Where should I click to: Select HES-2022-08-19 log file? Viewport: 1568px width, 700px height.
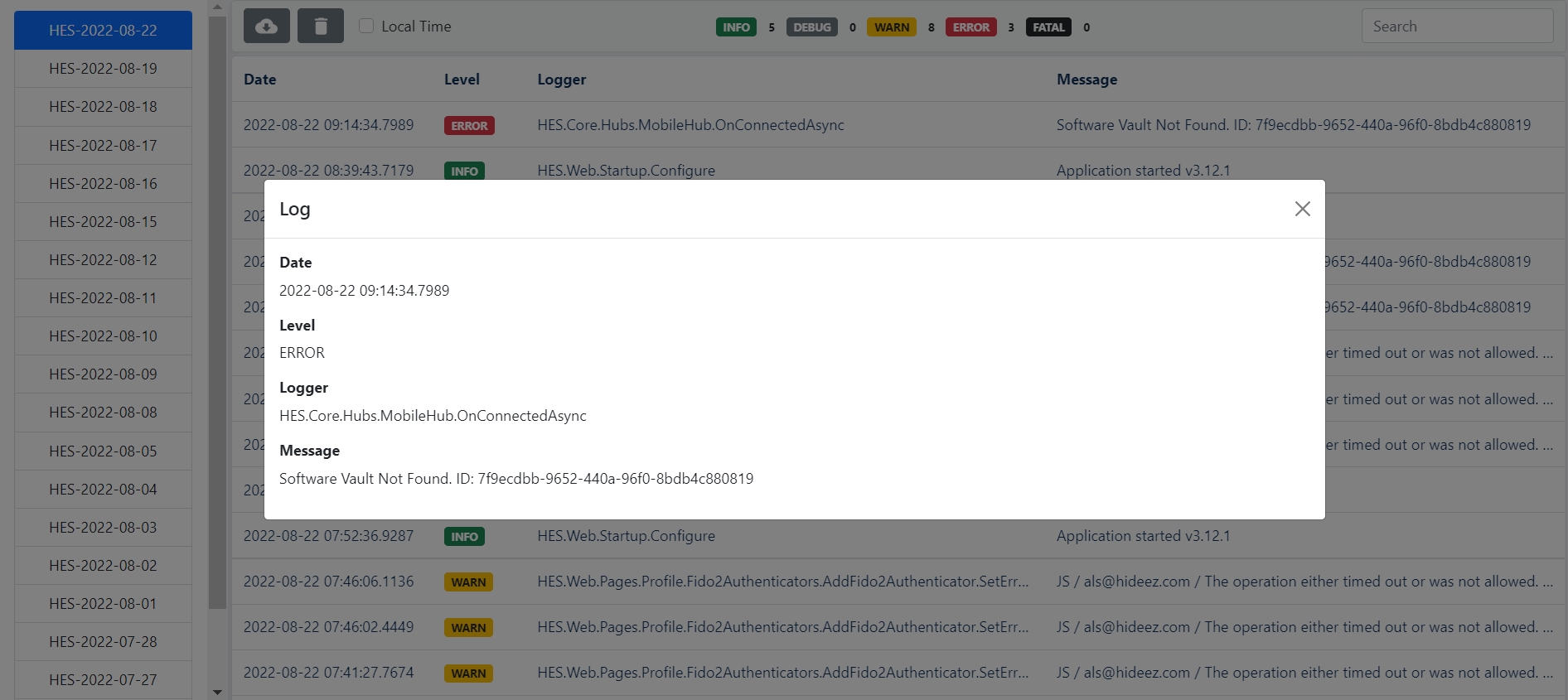[x=103, y=69]
